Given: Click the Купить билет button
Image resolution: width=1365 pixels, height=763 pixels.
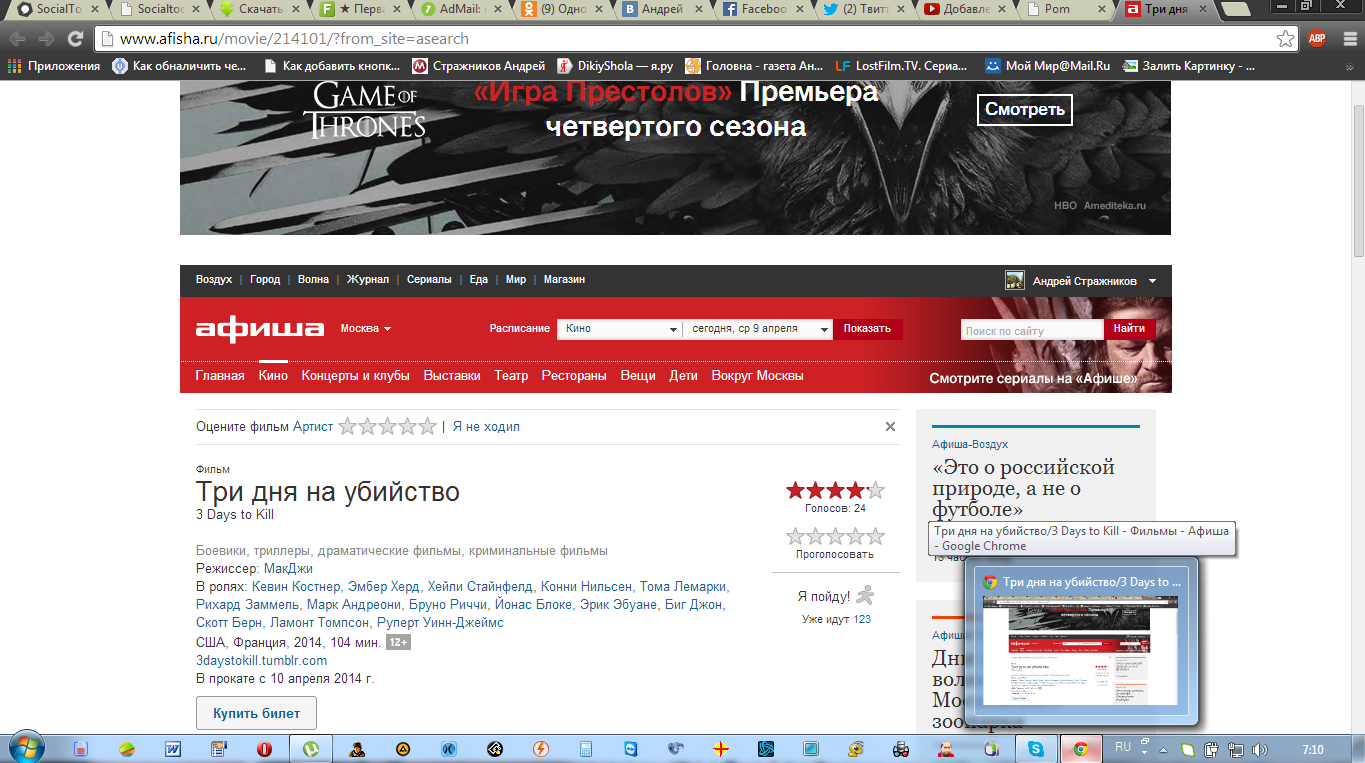Looking at the screenshot, I should coord(256,714).
